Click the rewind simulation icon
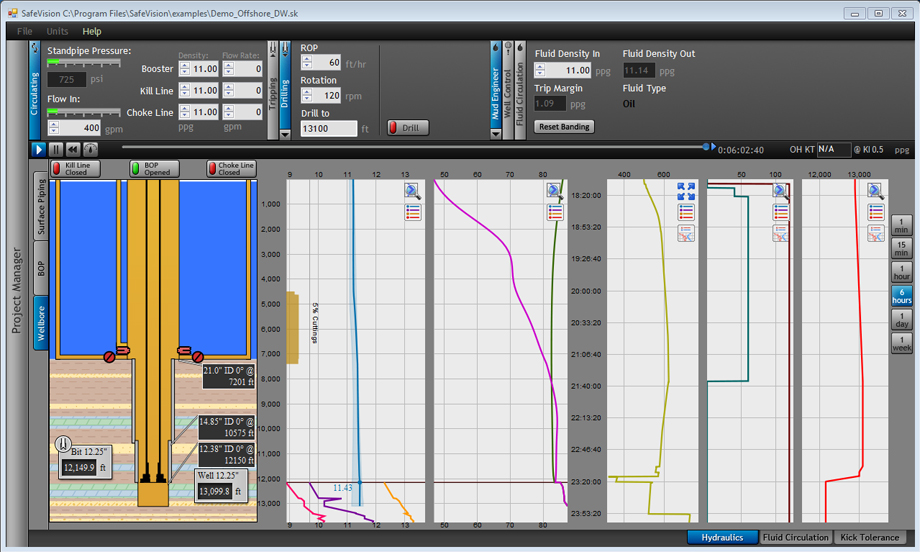Image resolution: width=920 pixels, height=552 pixels. tap(74, 149)
